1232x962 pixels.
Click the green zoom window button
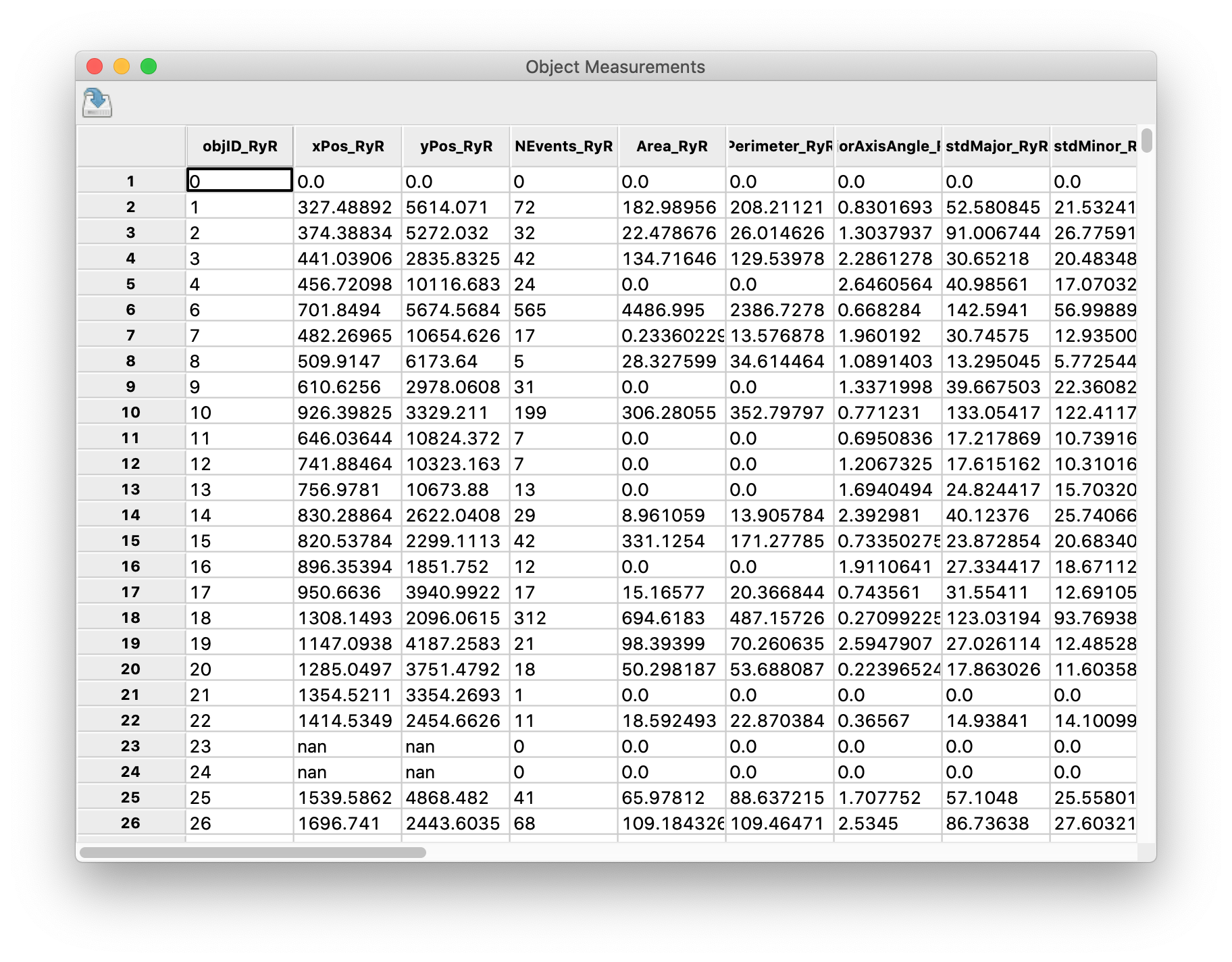[149, 66]
